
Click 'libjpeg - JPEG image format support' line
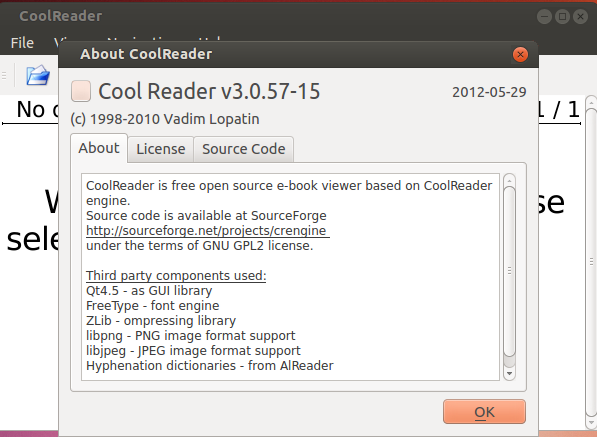[193, 351]
